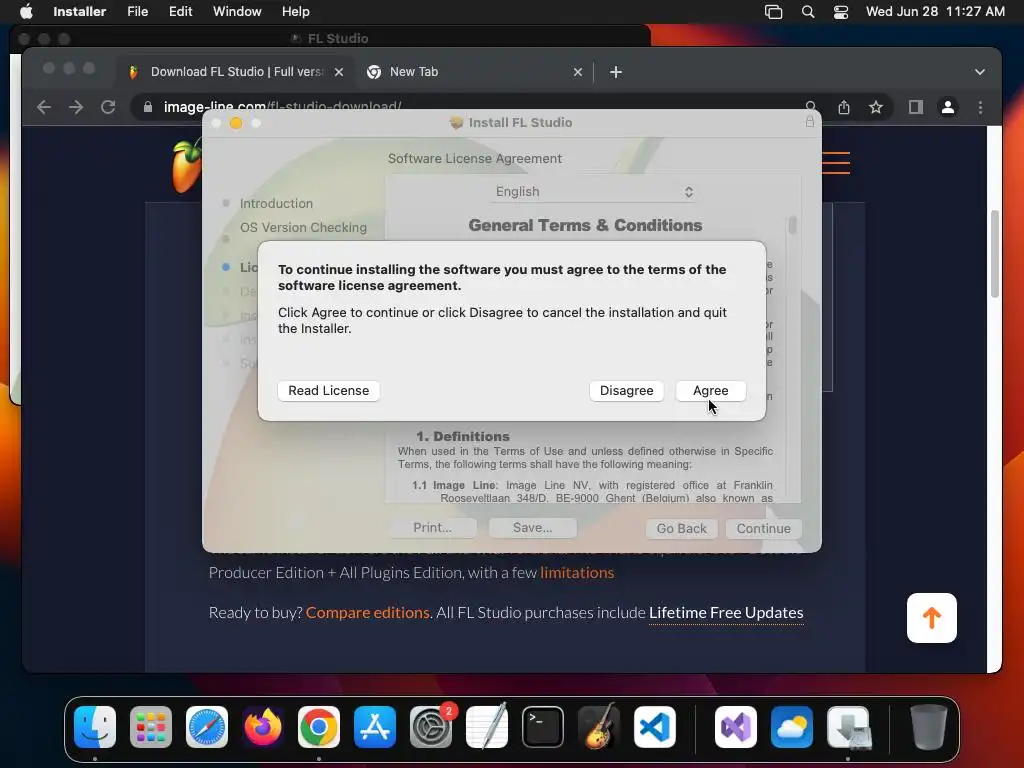
Task: Open Finder from the Dock
Action: [95, 727]
